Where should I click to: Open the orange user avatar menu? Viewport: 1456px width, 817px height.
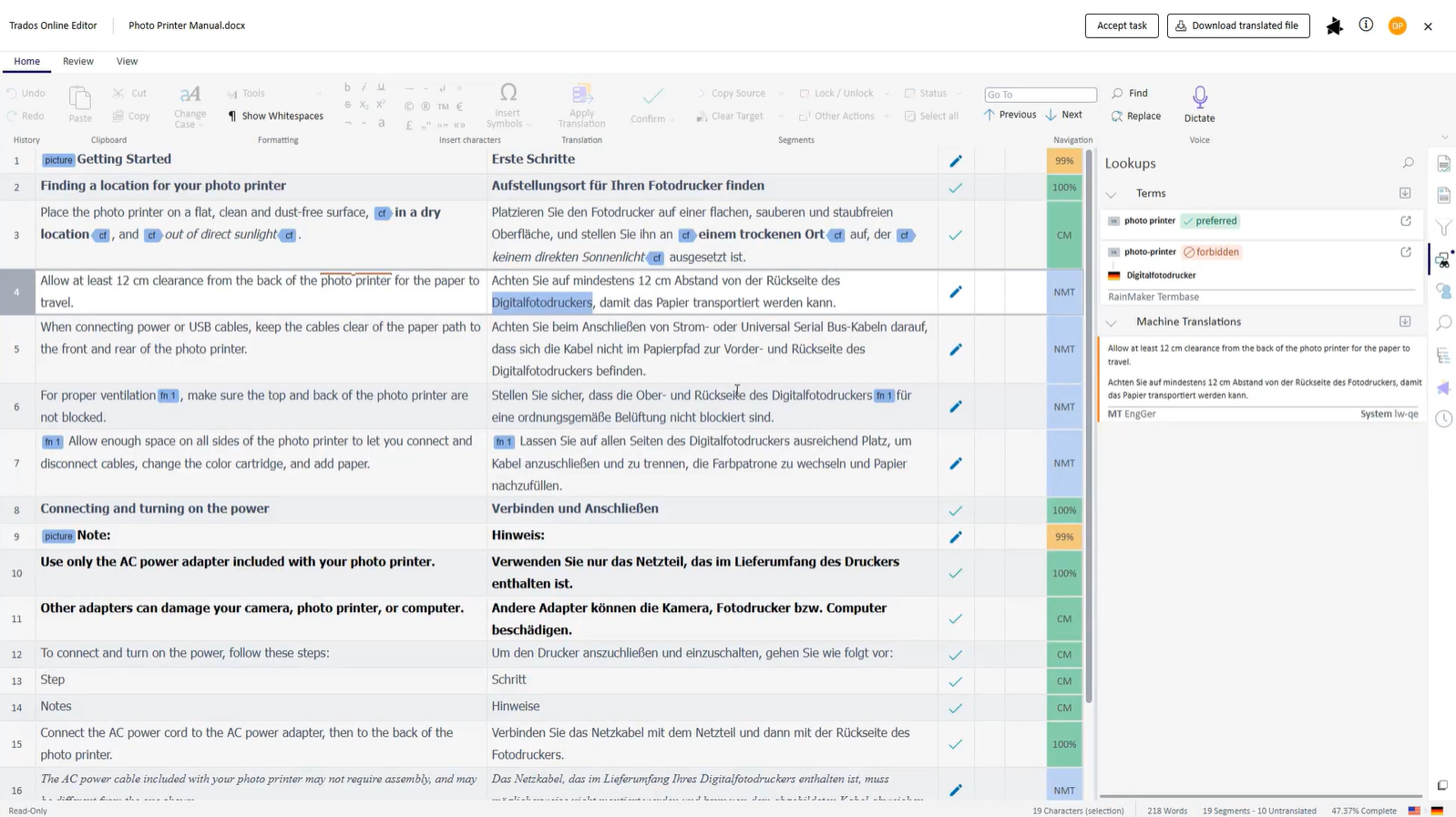[x=1397, y=26]
